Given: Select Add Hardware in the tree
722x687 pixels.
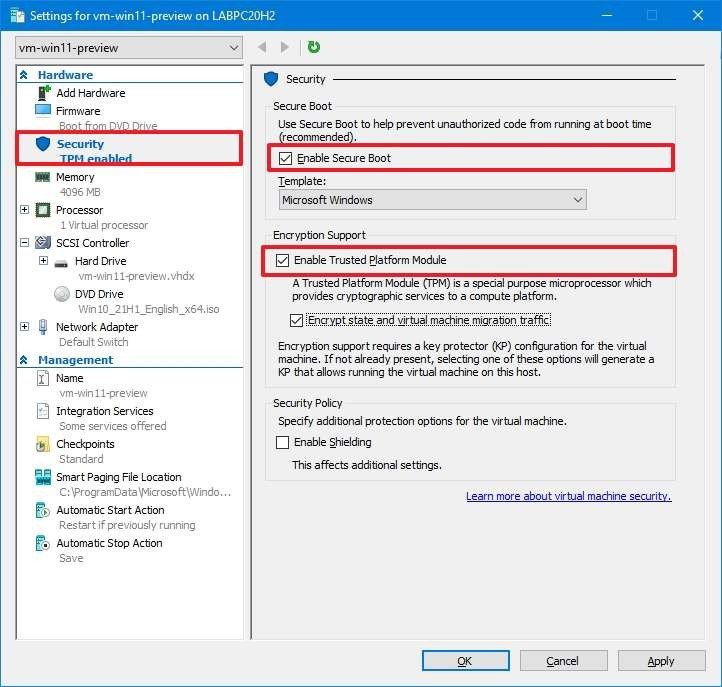Looking at the screenshot, I should point(91,93).
